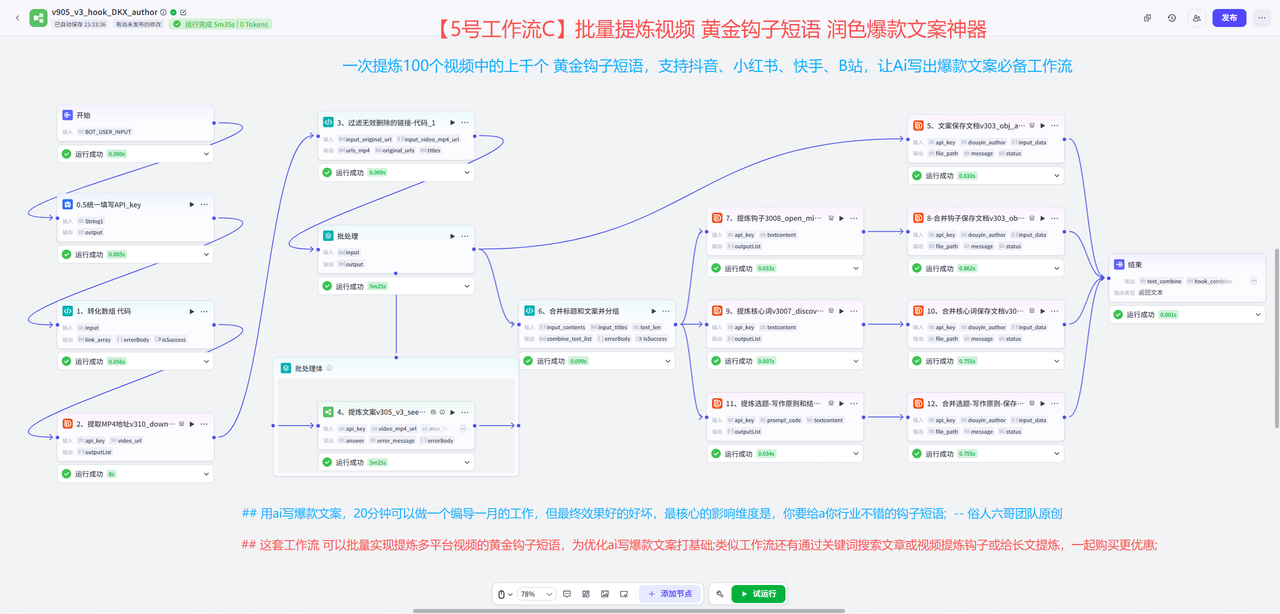The width and height of the screenshot is (1280, 614).
Task: Click the green workflow logo icon
Action: tap(38, 17)
